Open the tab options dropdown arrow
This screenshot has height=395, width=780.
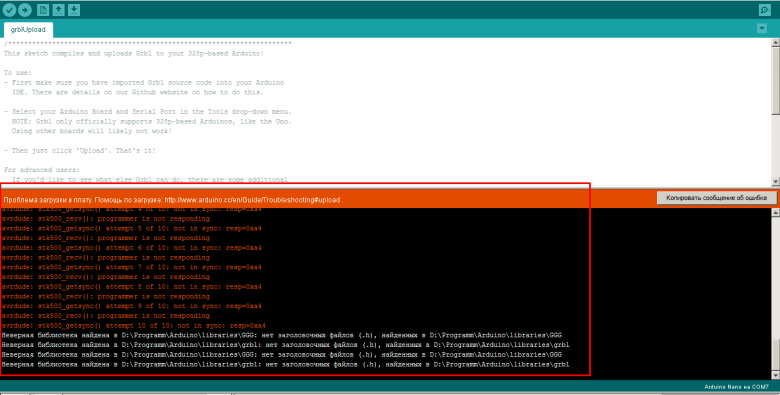pyautogui.click(x=762, y=28)
